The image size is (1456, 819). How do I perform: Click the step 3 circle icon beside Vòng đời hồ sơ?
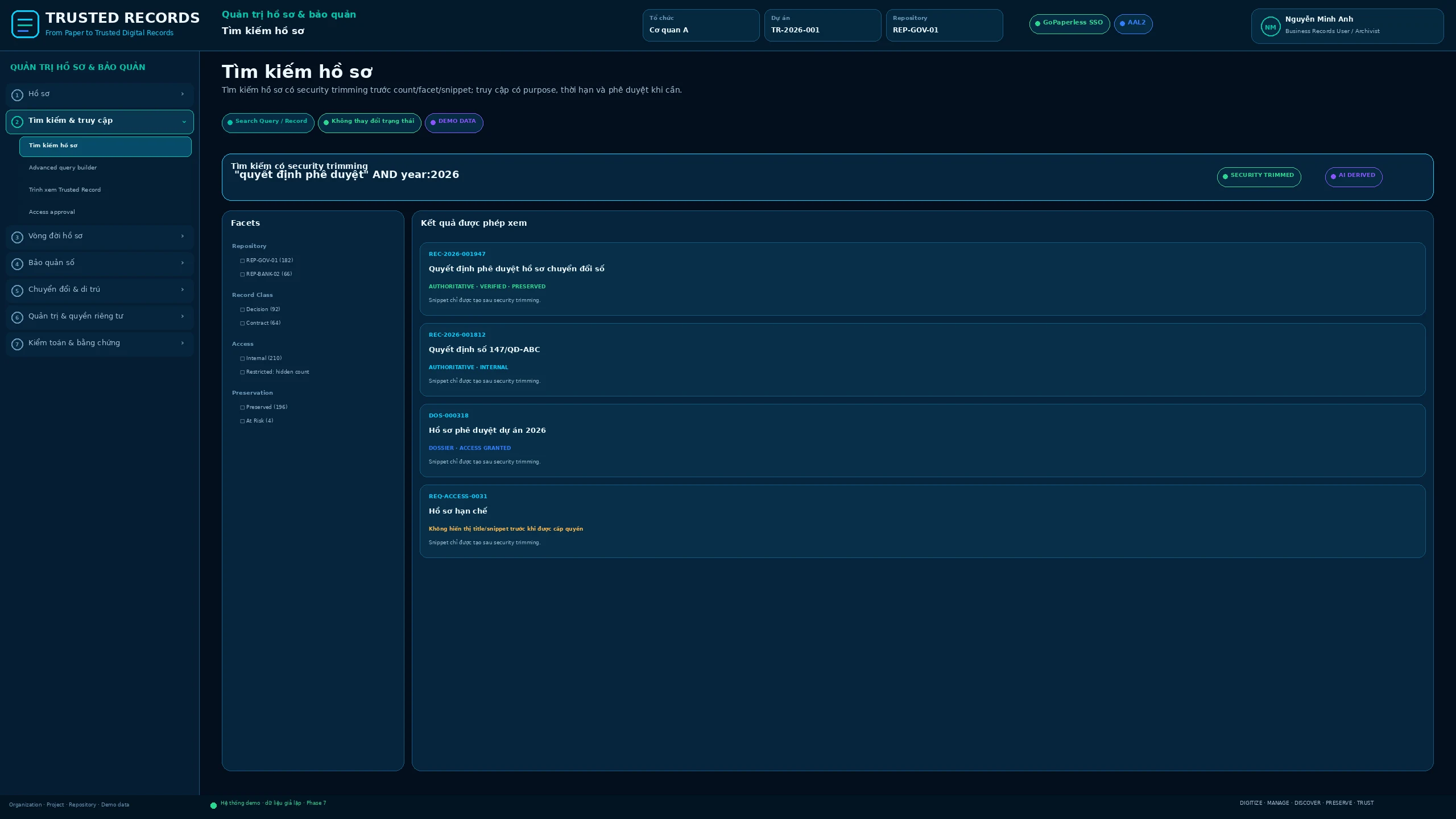click(x=17, y=237)
